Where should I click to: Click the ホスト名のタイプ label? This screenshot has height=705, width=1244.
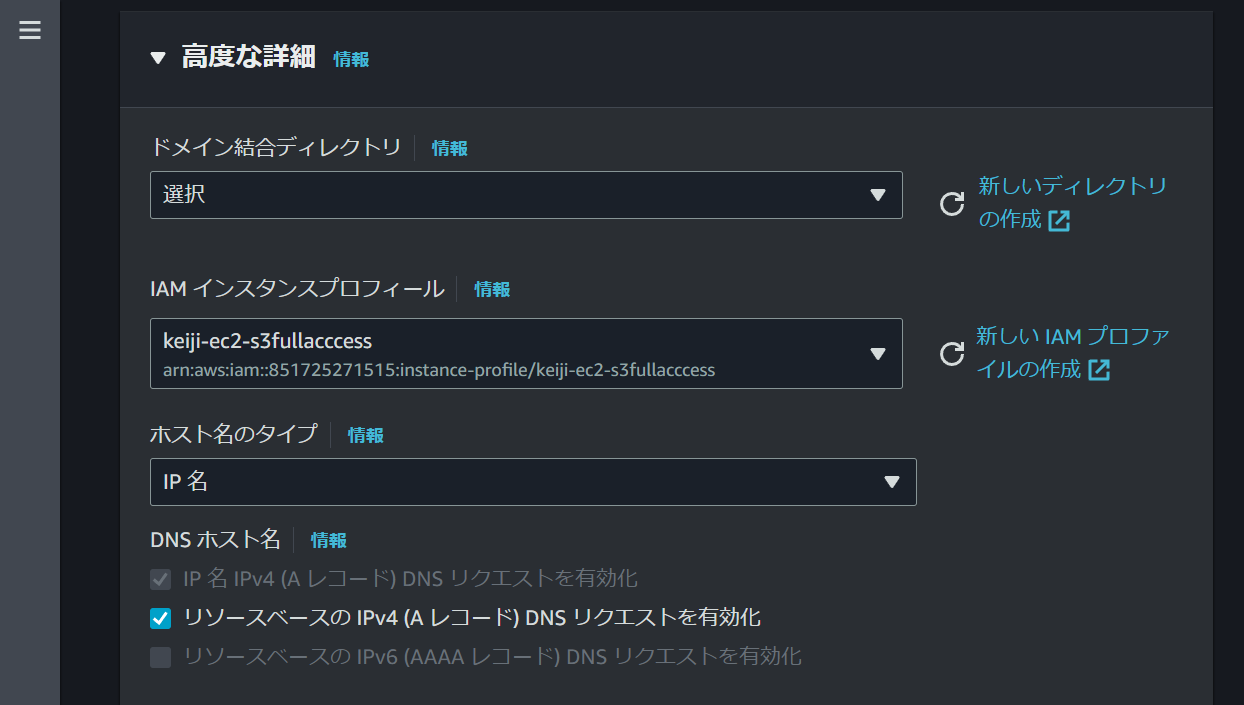(233, 434)
